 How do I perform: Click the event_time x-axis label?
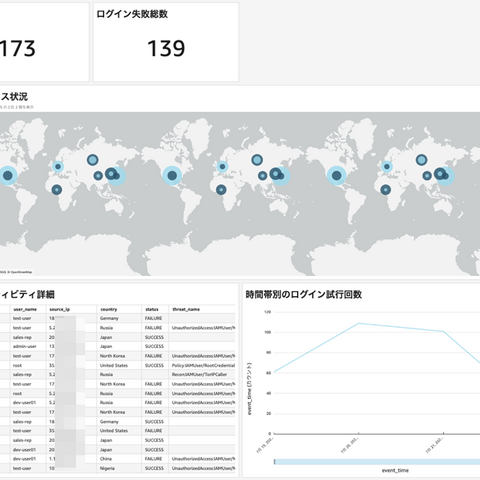395,470
